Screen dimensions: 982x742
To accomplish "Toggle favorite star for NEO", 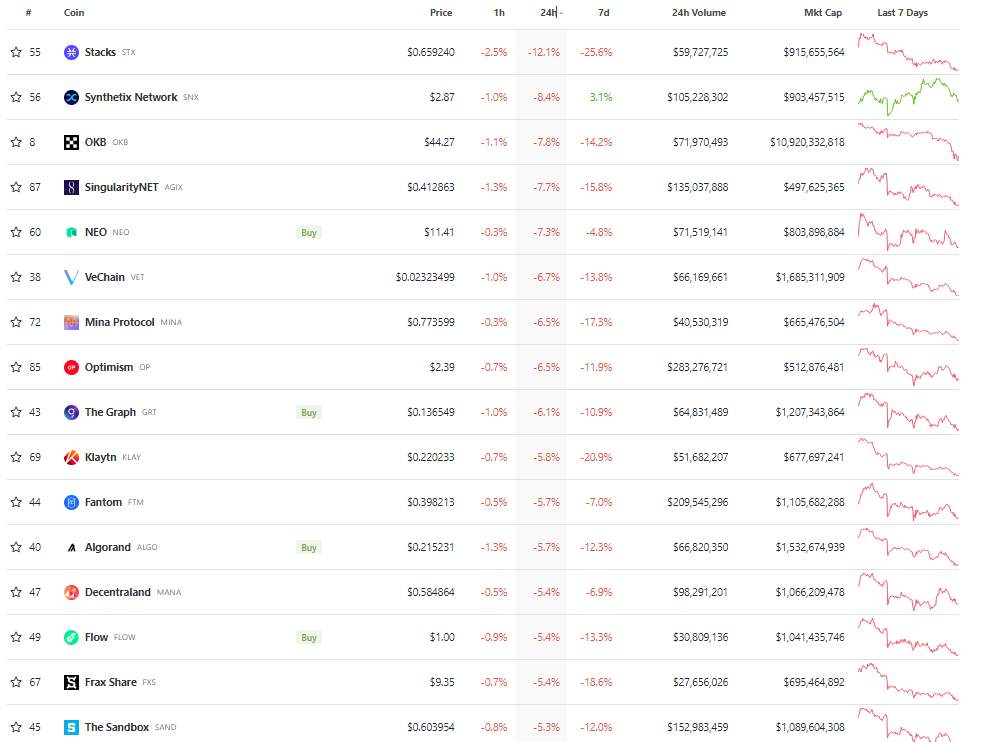I will point(16,232).
